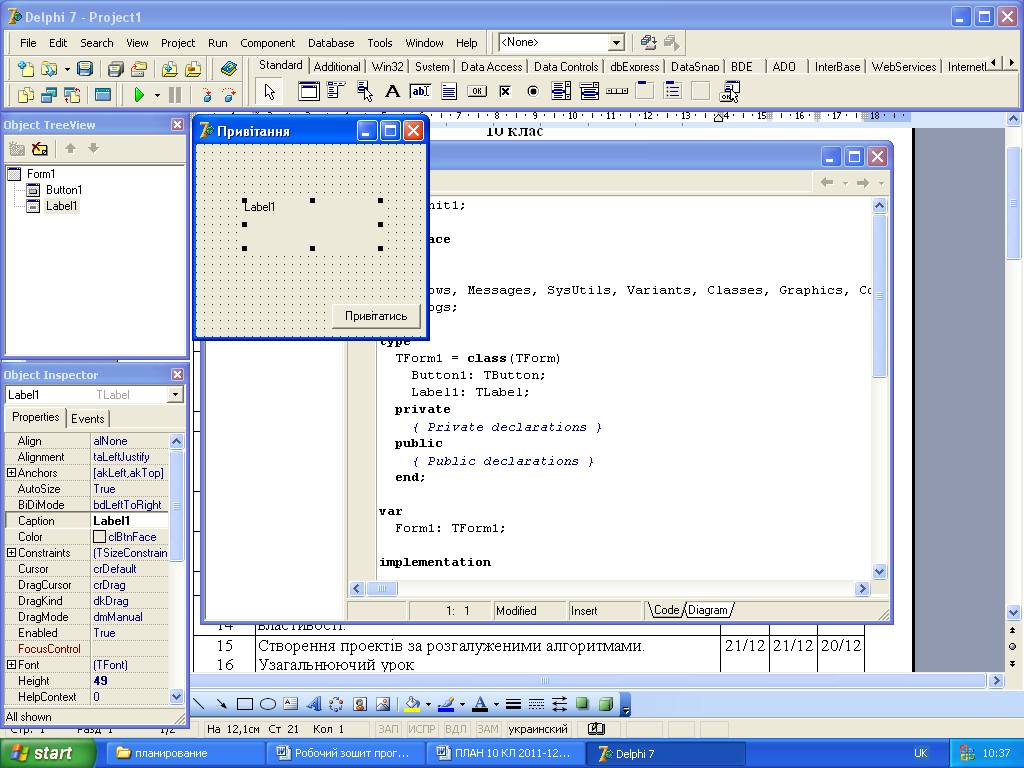Switch to ПЛАН 10 КЛ taskbar window
Image resolution: width=1024 pixels, height=768 pixels.
(504, 753)
